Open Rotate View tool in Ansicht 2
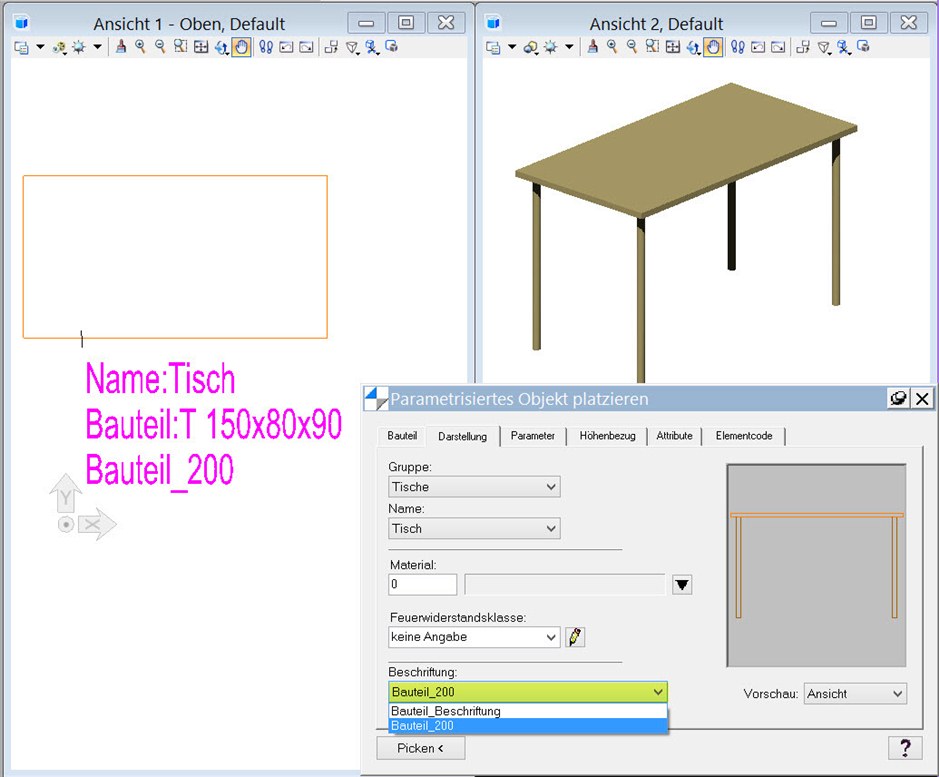The width and height of the screenshot is (939, 777). coord(692,47)
